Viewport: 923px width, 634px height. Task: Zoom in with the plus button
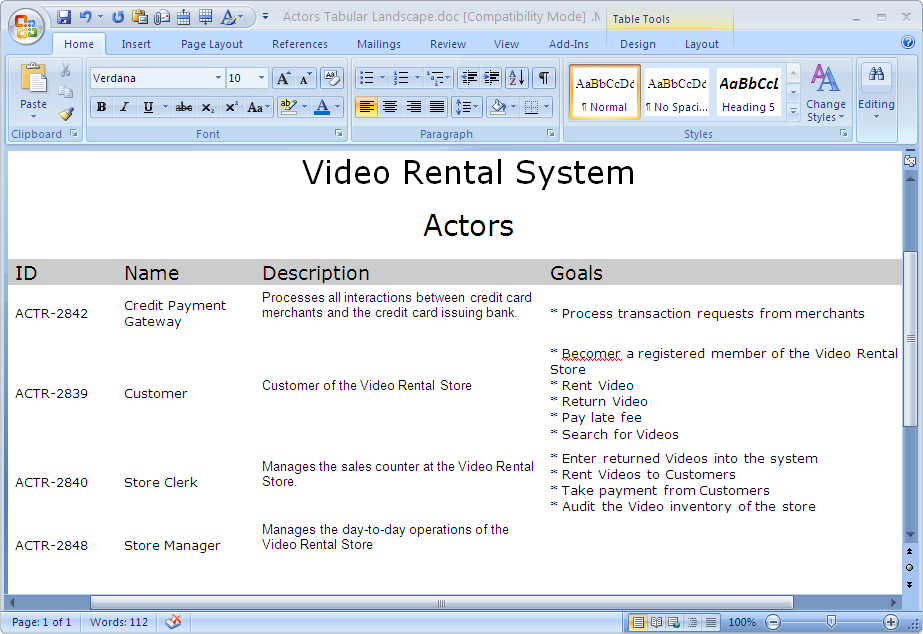tap(891, 622)
